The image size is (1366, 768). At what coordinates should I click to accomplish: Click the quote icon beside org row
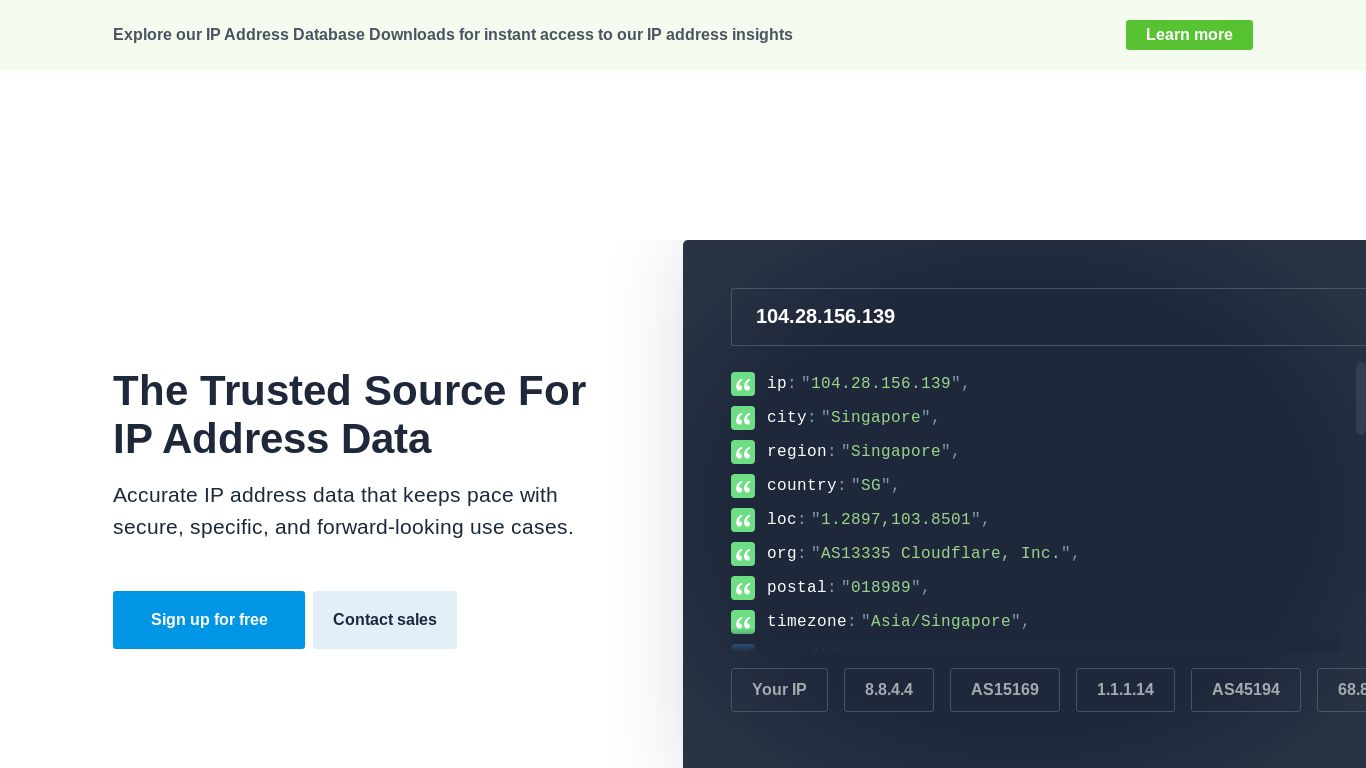pyautogui.click(x=743, y=554)
